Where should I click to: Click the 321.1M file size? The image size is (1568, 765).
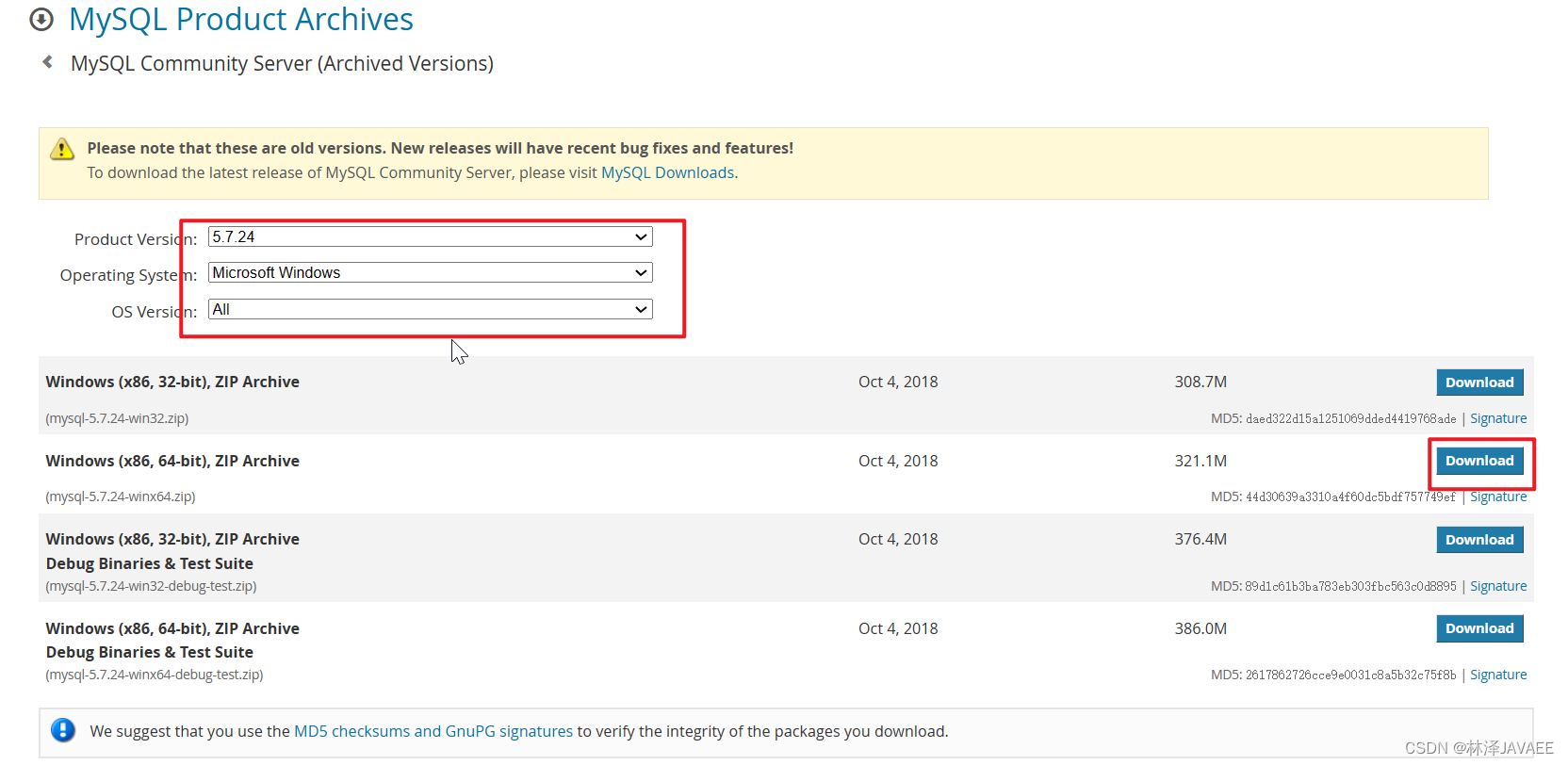click(1200, 461)
